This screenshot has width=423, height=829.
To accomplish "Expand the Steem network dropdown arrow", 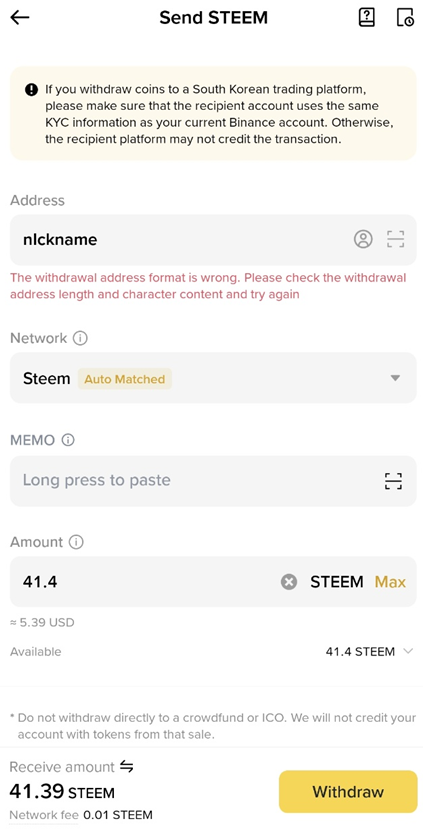I will pos(395,378).
